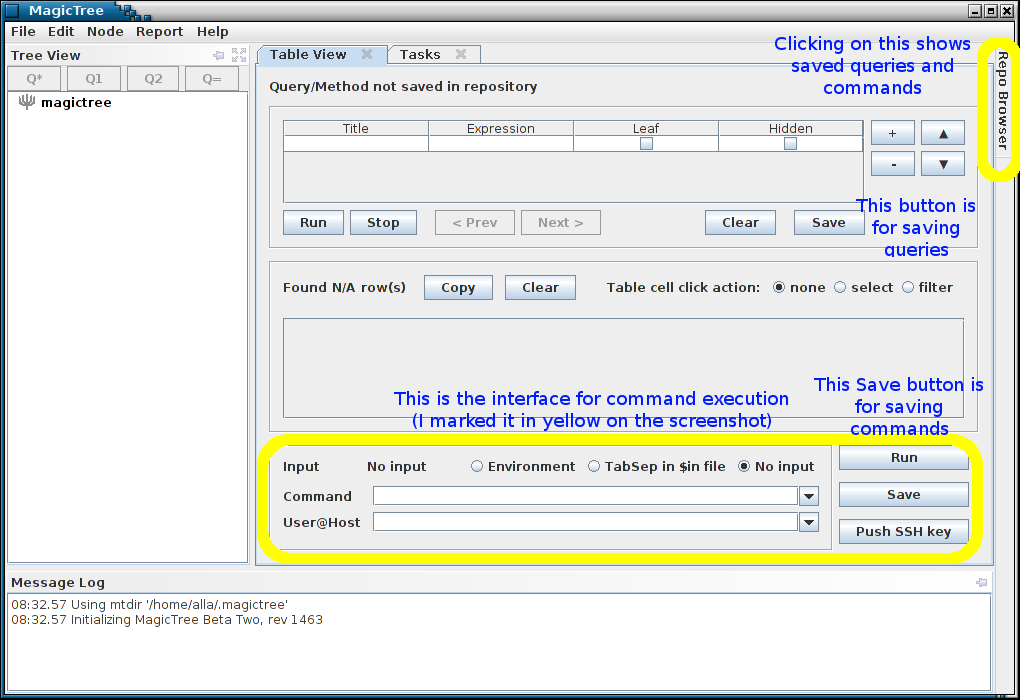The image size is (1020, 700).
Task: Click the Q2 query button
Action: pos(153,79)
